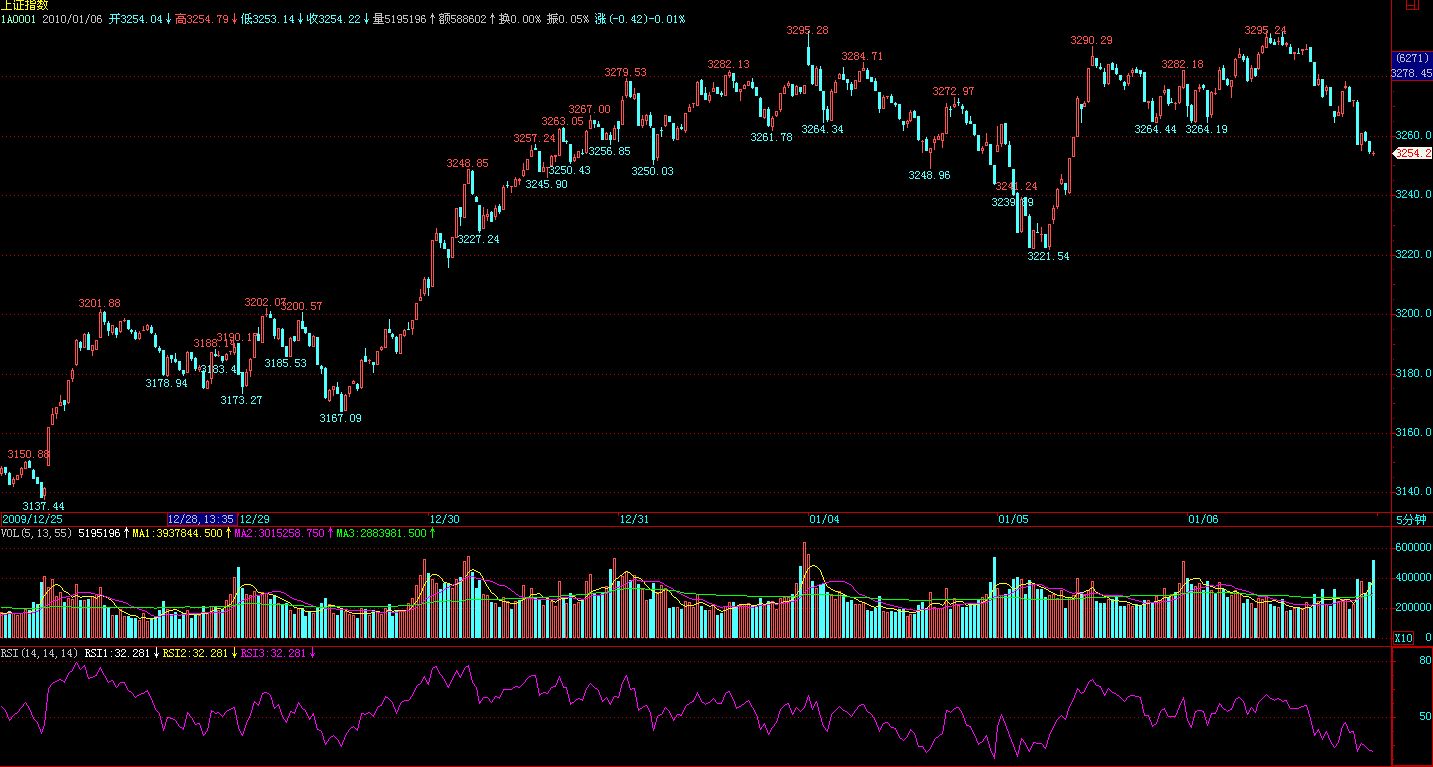Click the 01/06 date on time axis
Image resolution: width=1433 pixels, height=767 pixels.
click(1203, 519)
